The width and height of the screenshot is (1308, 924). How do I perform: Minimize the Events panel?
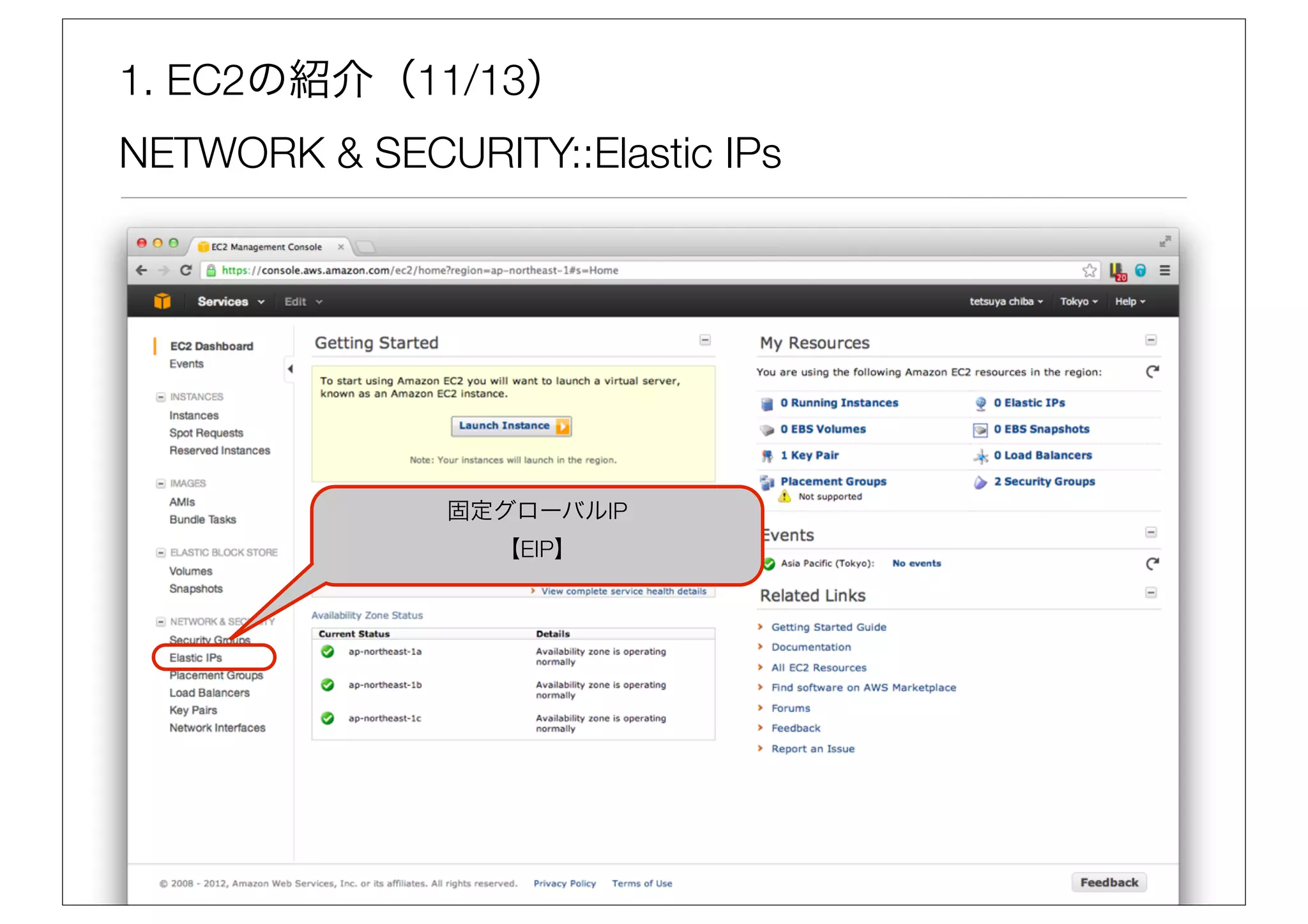click(1151, 532)
